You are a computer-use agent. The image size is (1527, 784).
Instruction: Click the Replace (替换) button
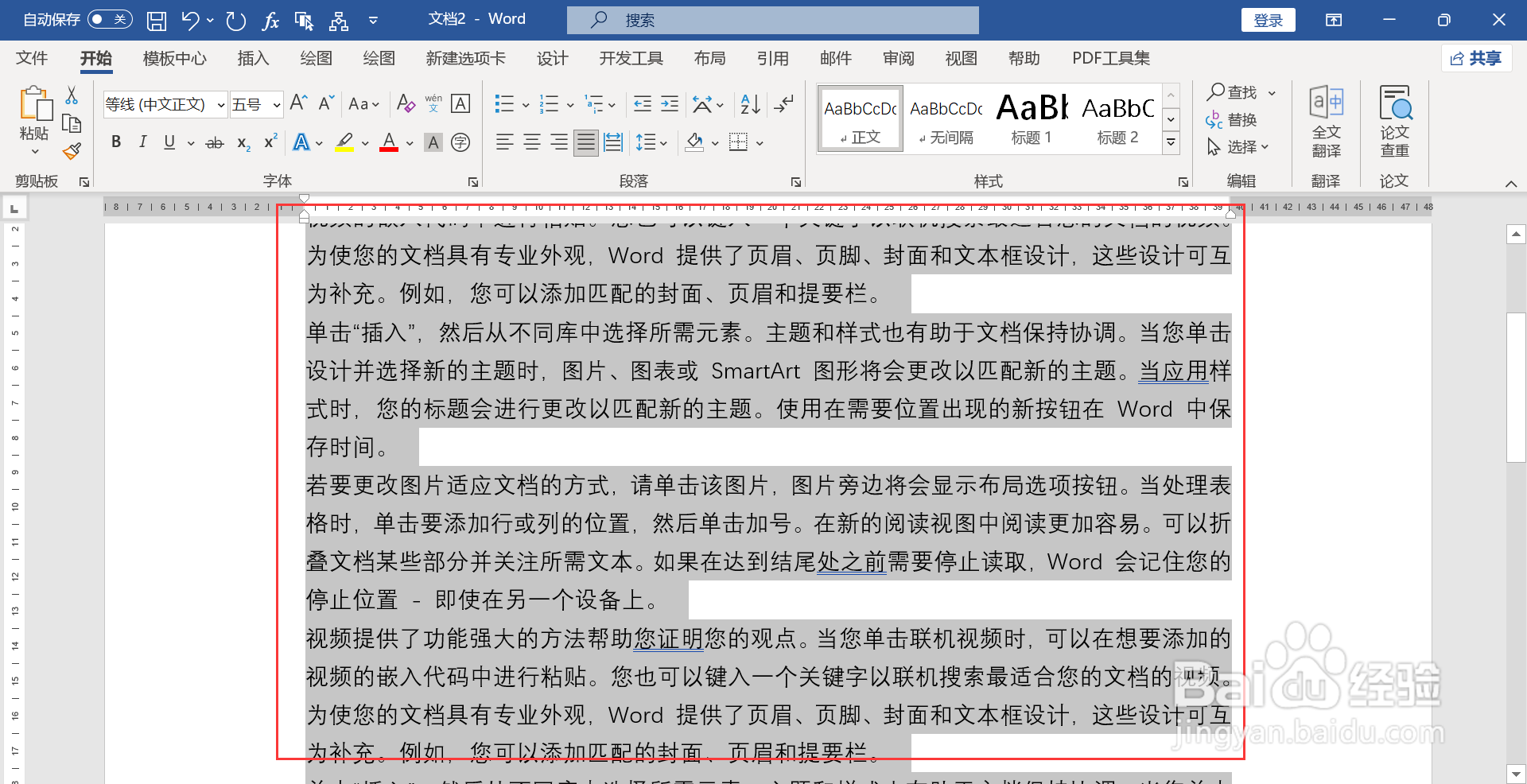(x=1232, y=119)
